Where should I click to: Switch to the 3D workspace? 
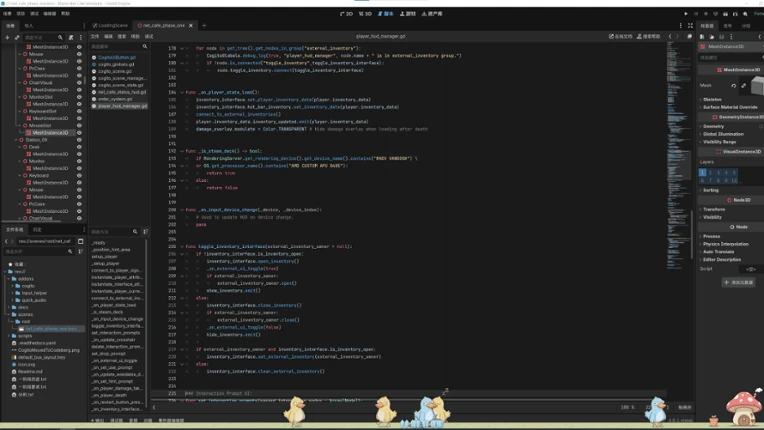tap(365, 14)
